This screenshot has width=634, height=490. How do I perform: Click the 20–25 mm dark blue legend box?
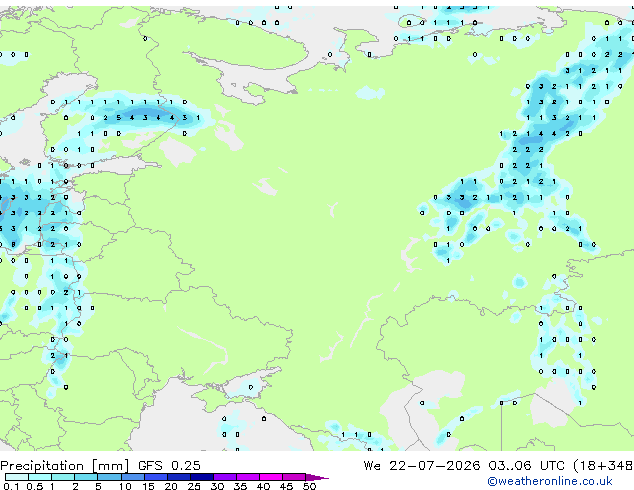point(178,477)
